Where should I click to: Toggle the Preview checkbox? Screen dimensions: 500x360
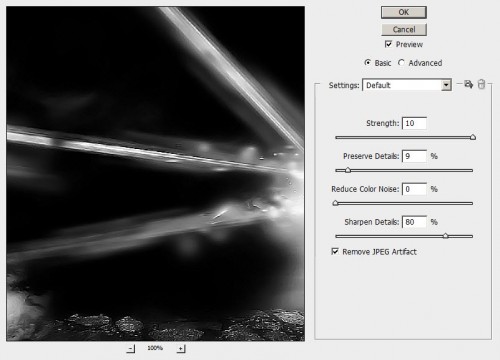[388, 44]
